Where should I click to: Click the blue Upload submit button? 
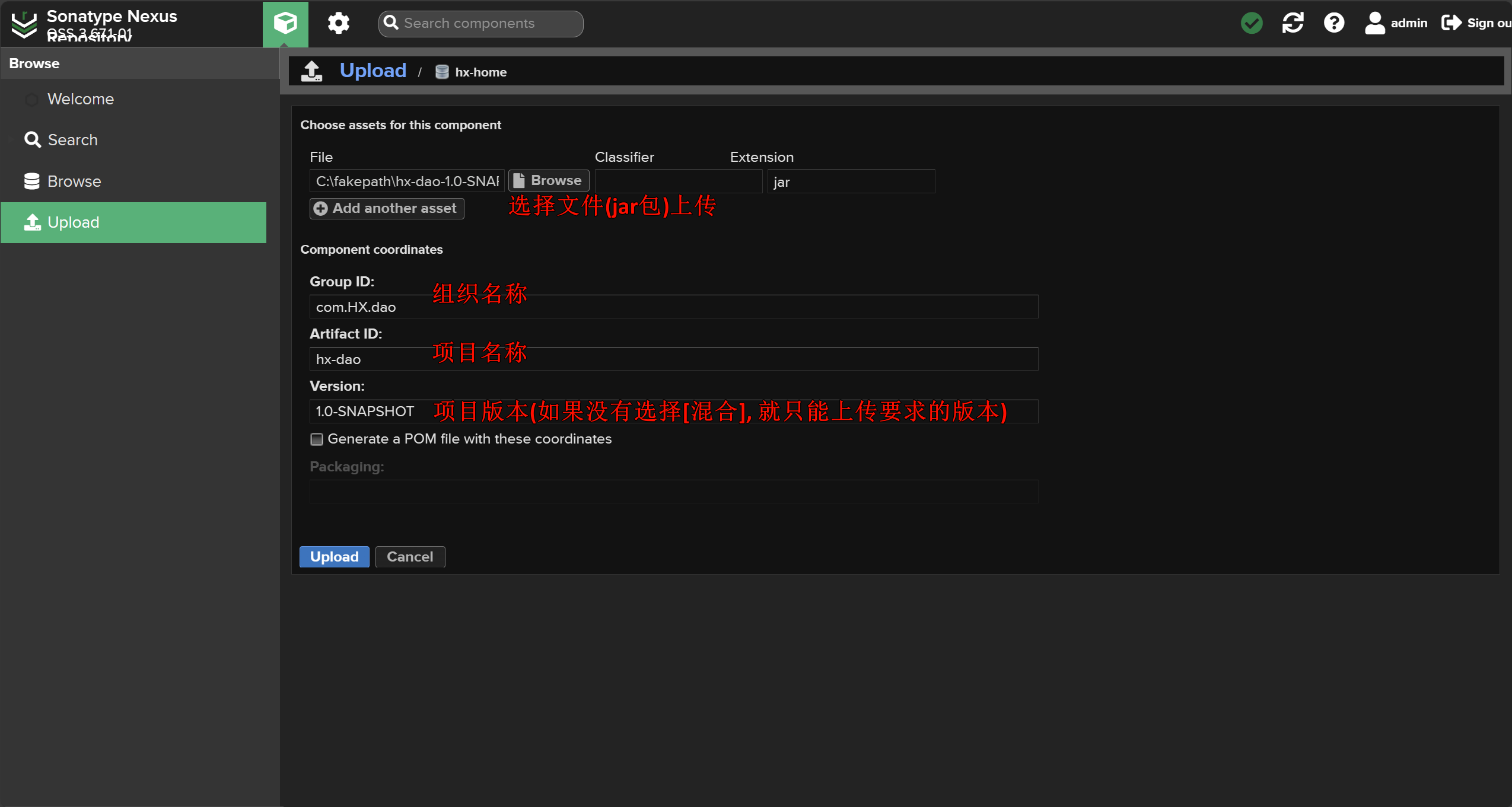click(334, 557)
